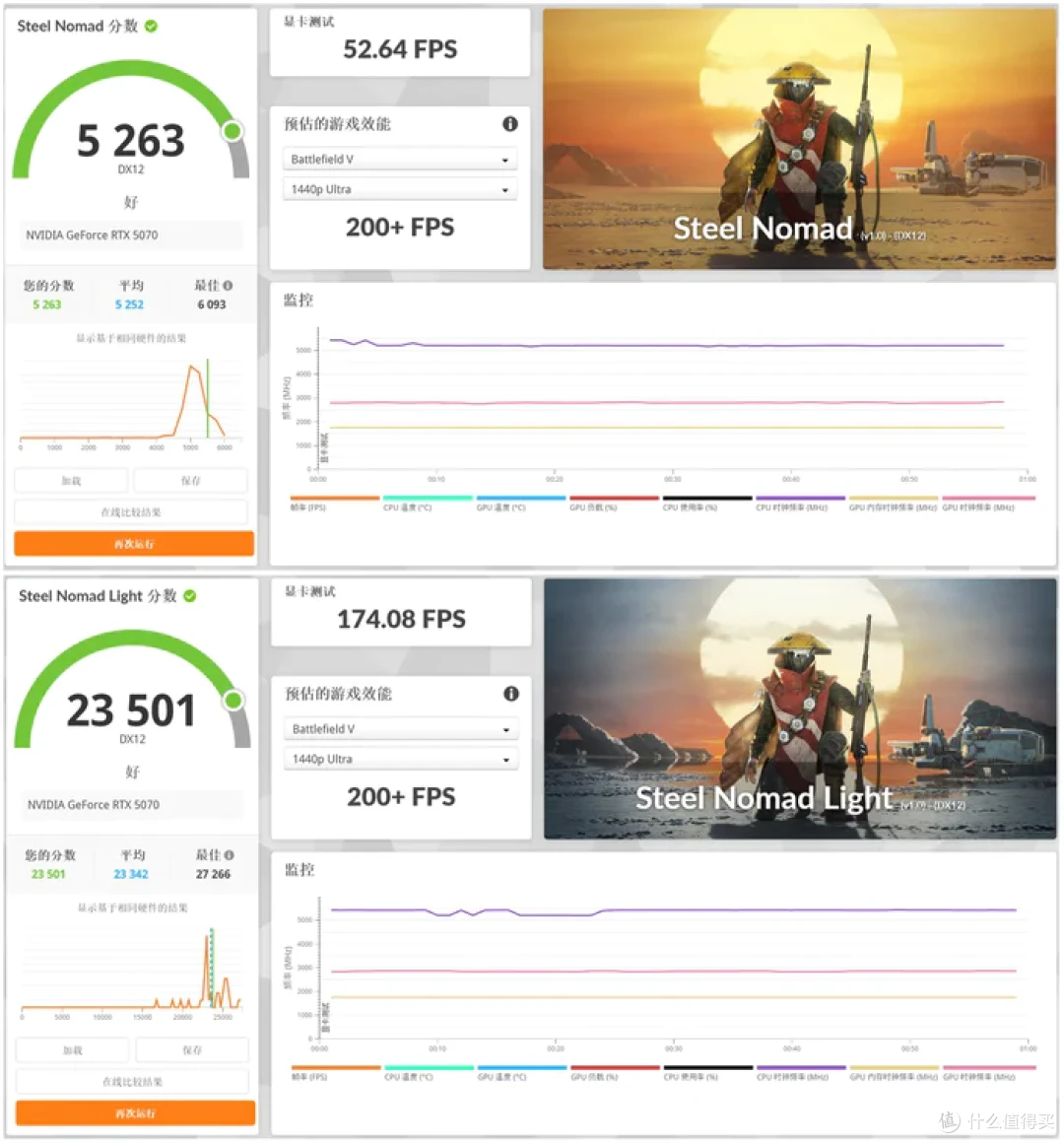Screen dimensions: 1064x1143
Task: Toggle GPU 温度 legend in Steel Nomad monitoring chart
Action: tap(521, 503)
